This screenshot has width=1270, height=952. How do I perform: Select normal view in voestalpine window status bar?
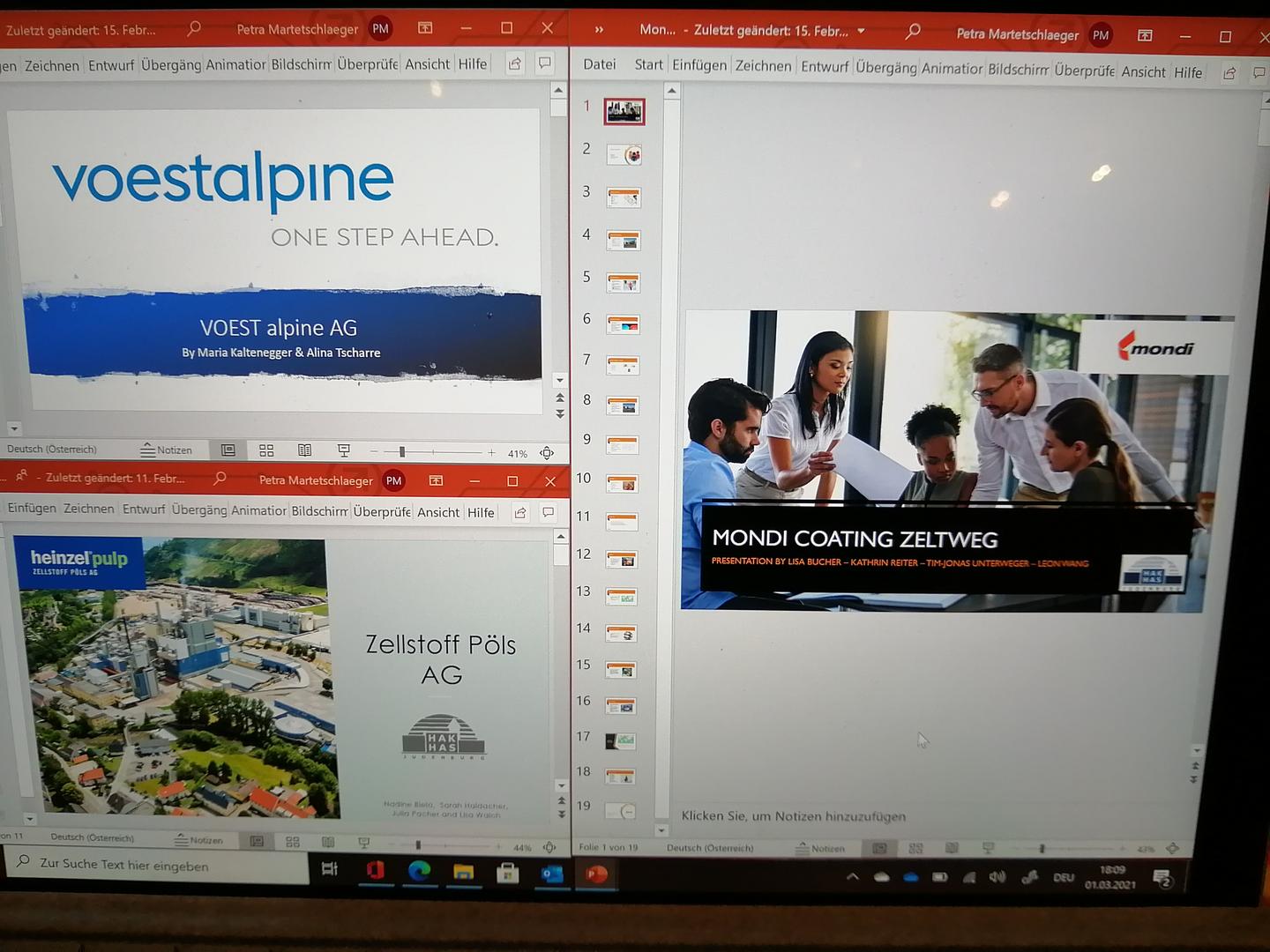click(228, 450)
